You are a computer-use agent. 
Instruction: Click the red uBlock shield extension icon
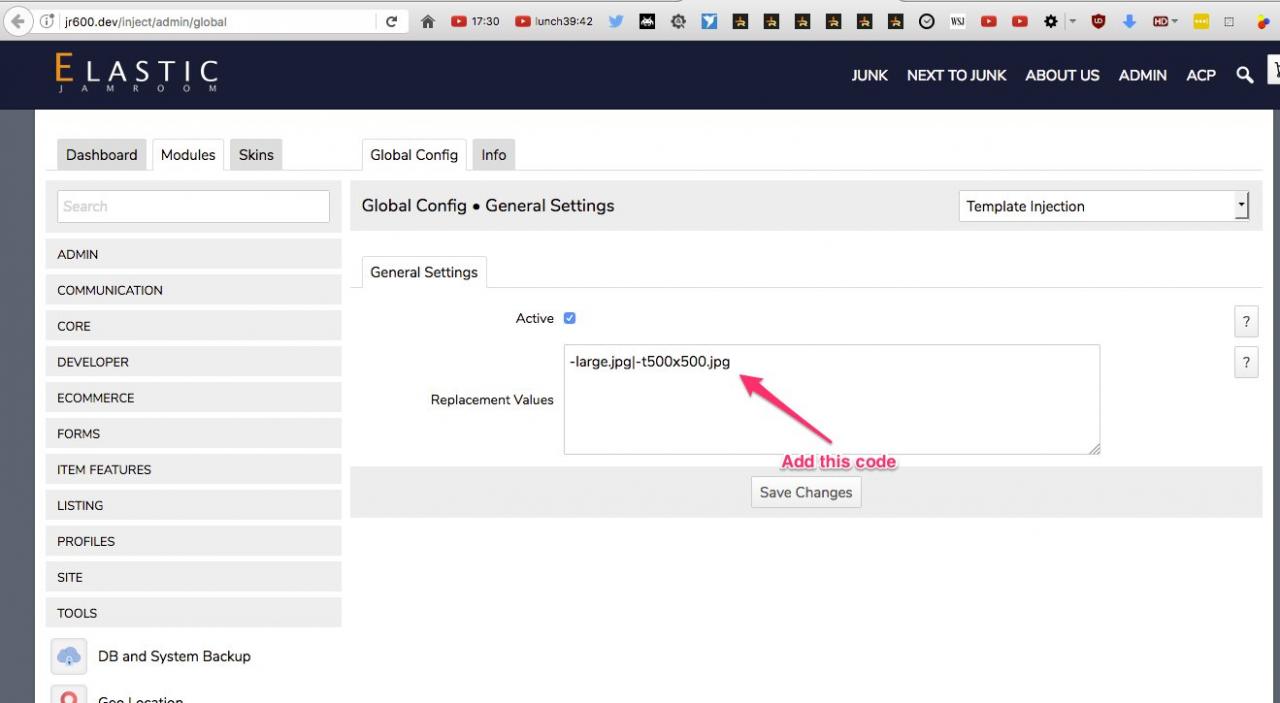[x=1098, y=21]
